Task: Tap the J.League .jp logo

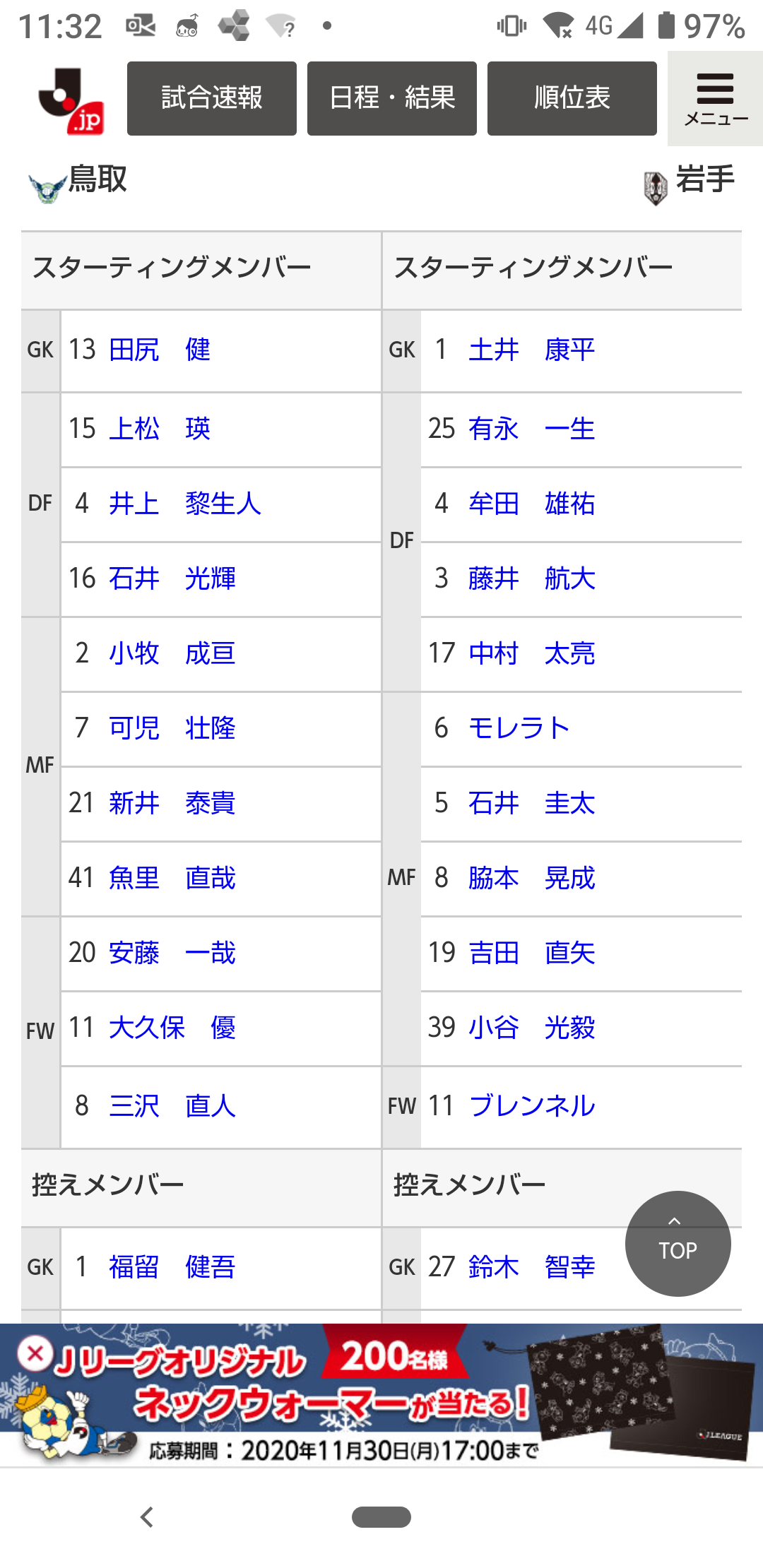Action: pos(71,100)
